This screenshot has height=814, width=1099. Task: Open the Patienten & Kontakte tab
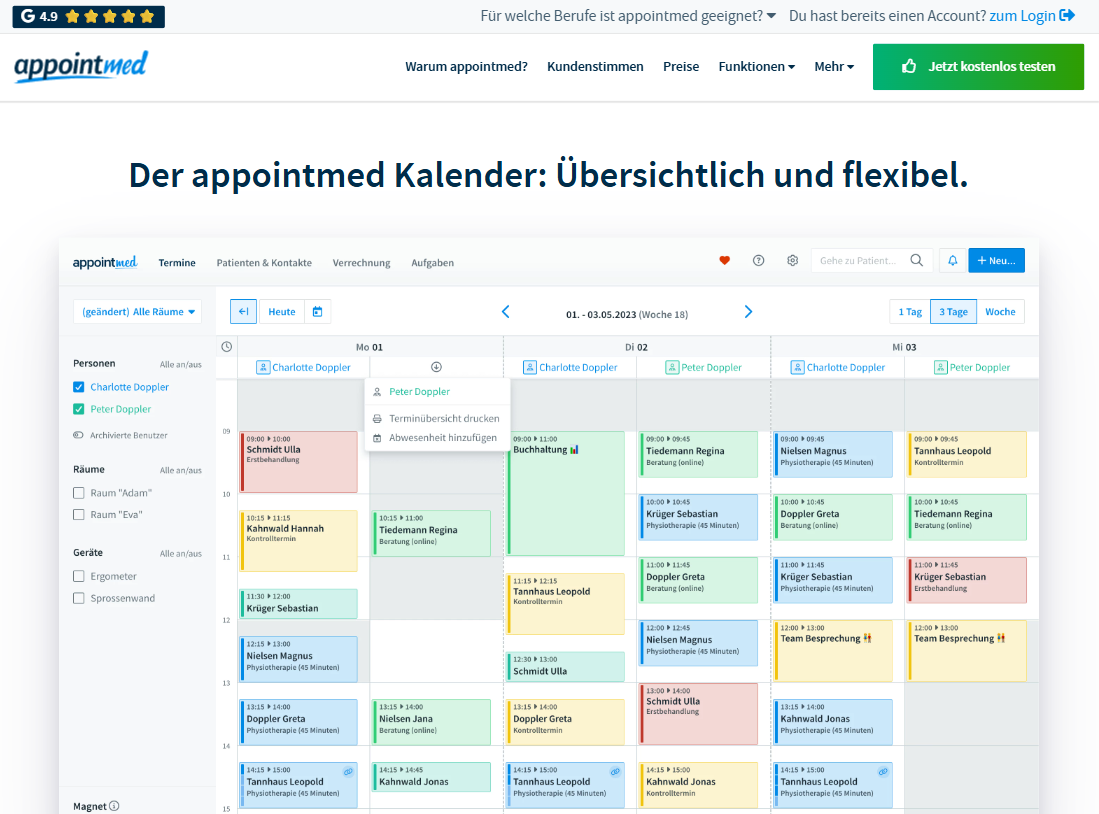pos(264,263)
